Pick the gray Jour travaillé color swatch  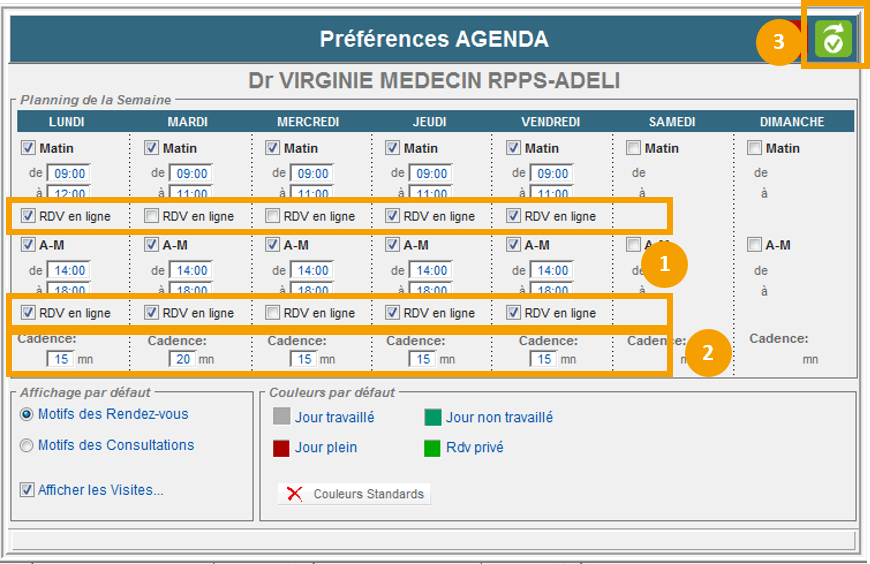281,417
